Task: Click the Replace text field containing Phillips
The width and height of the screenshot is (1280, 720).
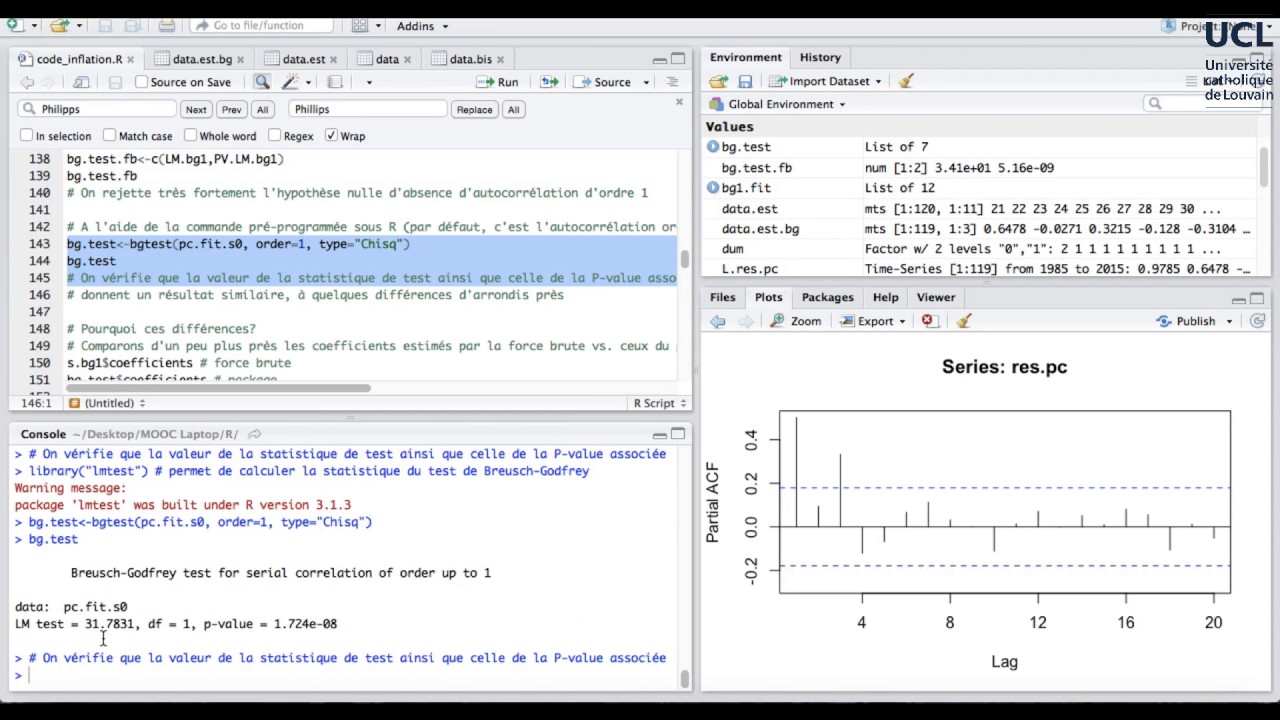Action: (x=367, y=109)
